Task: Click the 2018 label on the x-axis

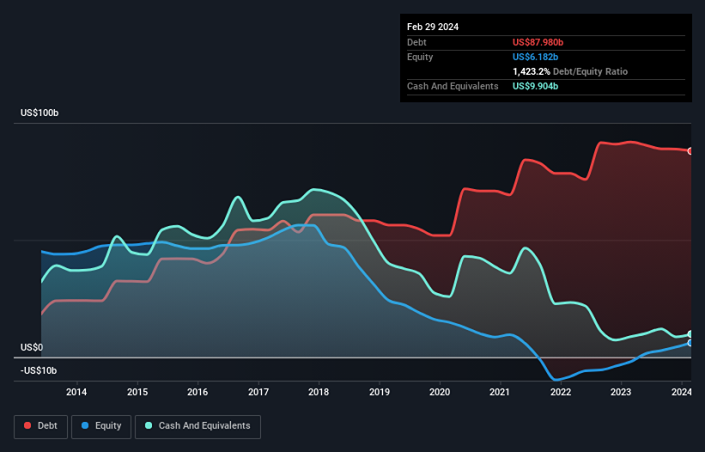Action: [318, 392]
